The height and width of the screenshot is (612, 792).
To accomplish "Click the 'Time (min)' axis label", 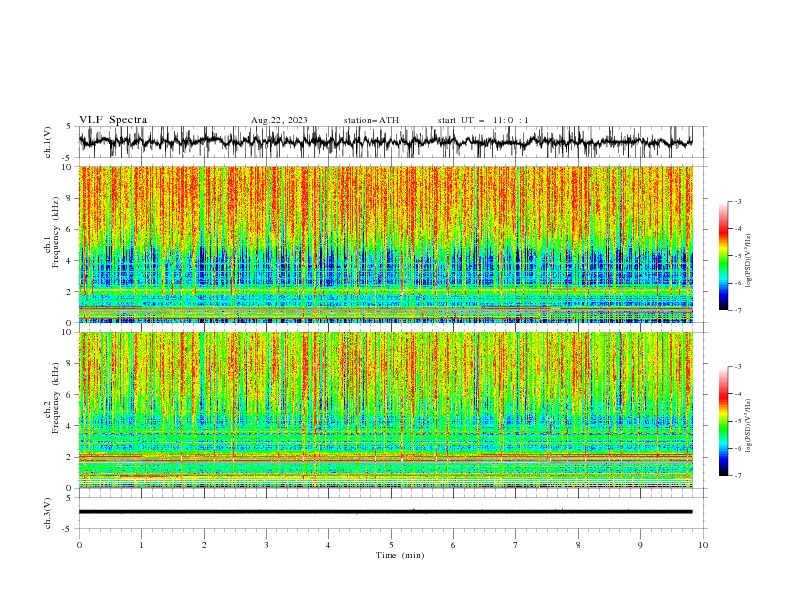I will [400, 555].
